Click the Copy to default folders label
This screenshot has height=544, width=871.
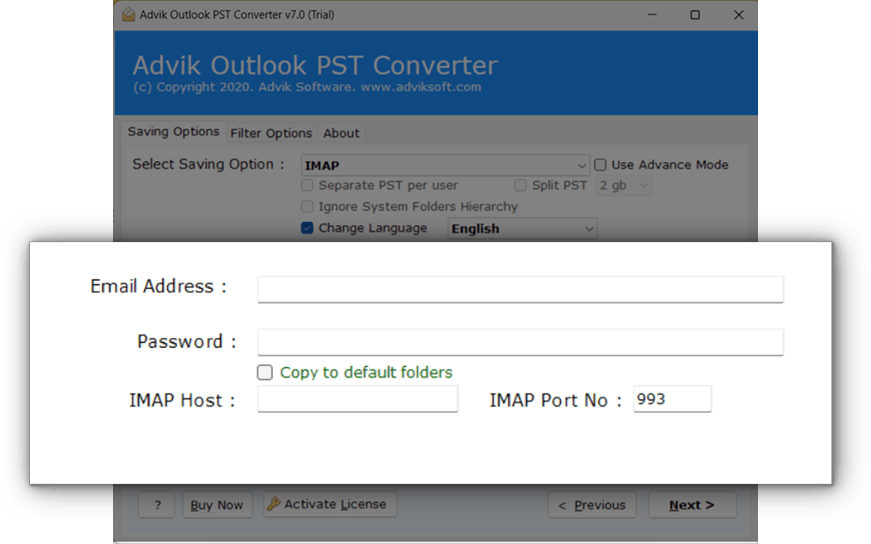click(x=366, y=372)
